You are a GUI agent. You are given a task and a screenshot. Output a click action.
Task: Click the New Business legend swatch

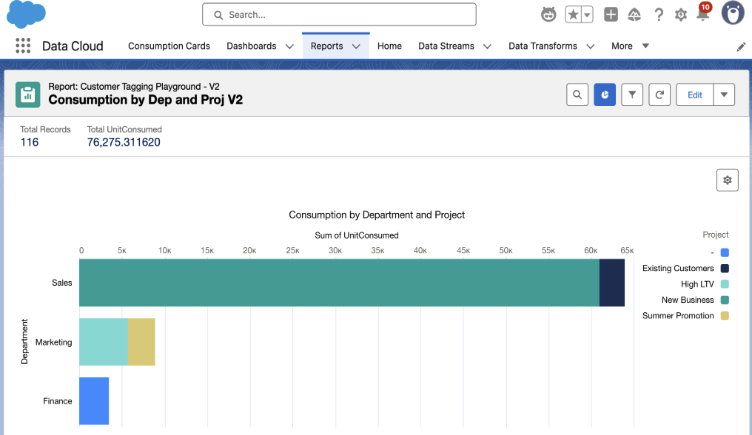tap(725, 300)
